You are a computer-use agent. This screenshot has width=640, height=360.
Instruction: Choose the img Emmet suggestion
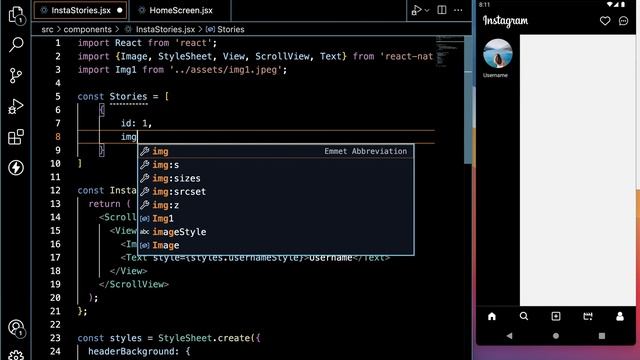pyautogui.click(x=276, y=151)
